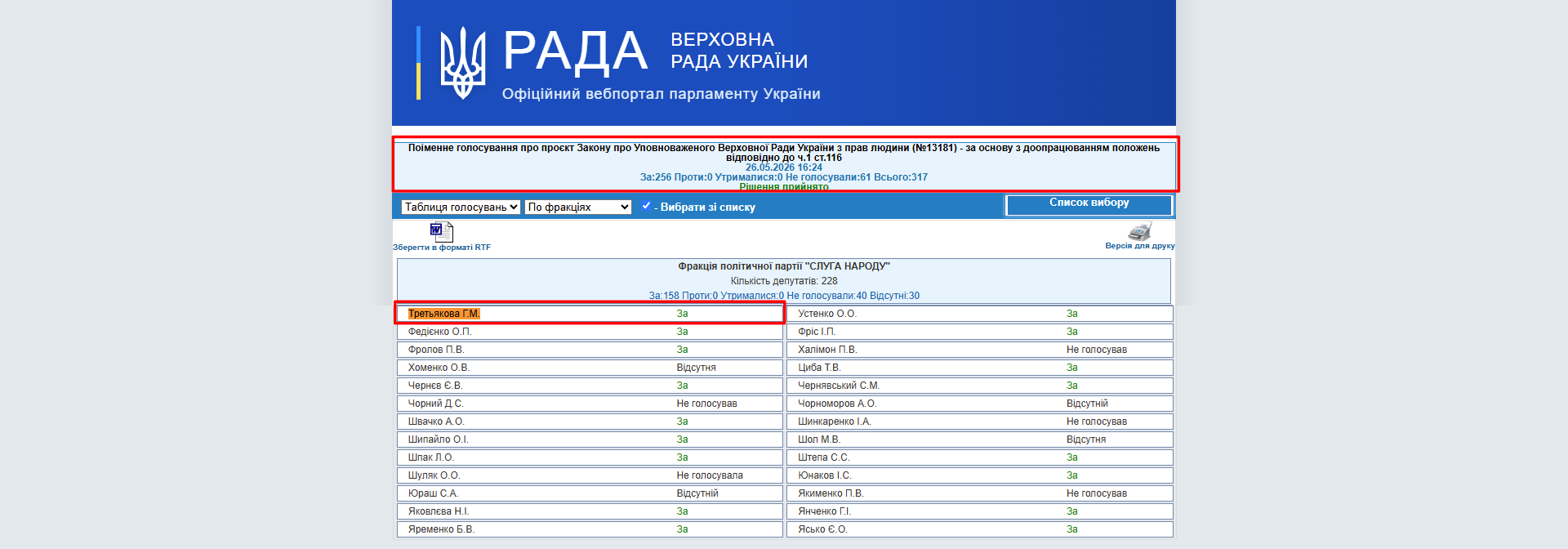Select deputy 'Чернявський С.М.'

pos(839,386)
